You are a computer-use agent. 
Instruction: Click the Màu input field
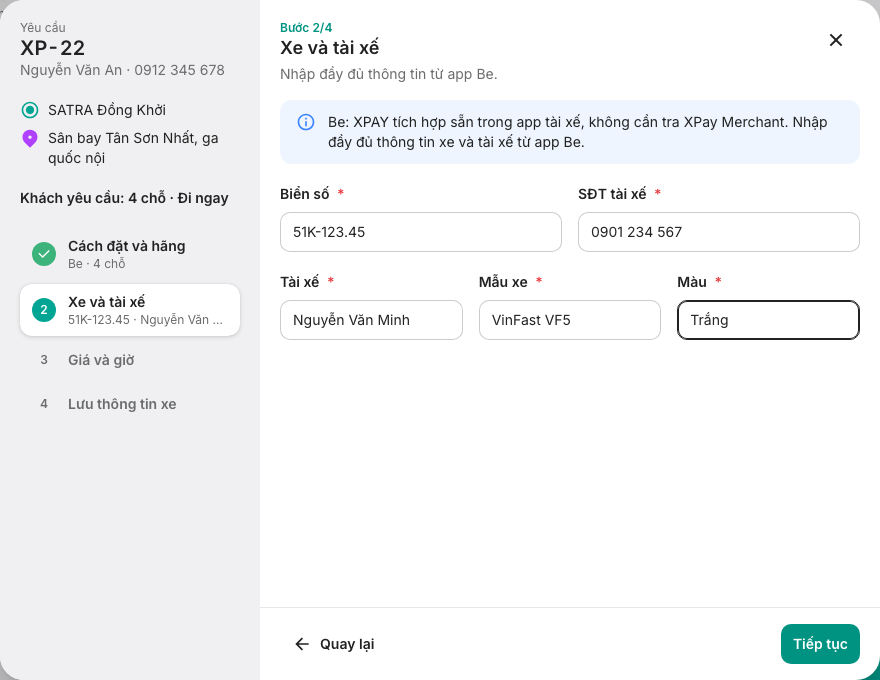(768, 320)
